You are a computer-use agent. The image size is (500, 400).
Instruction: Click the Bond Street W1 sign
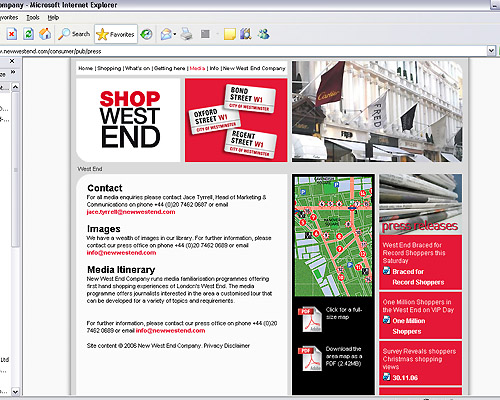click(250, 98)
